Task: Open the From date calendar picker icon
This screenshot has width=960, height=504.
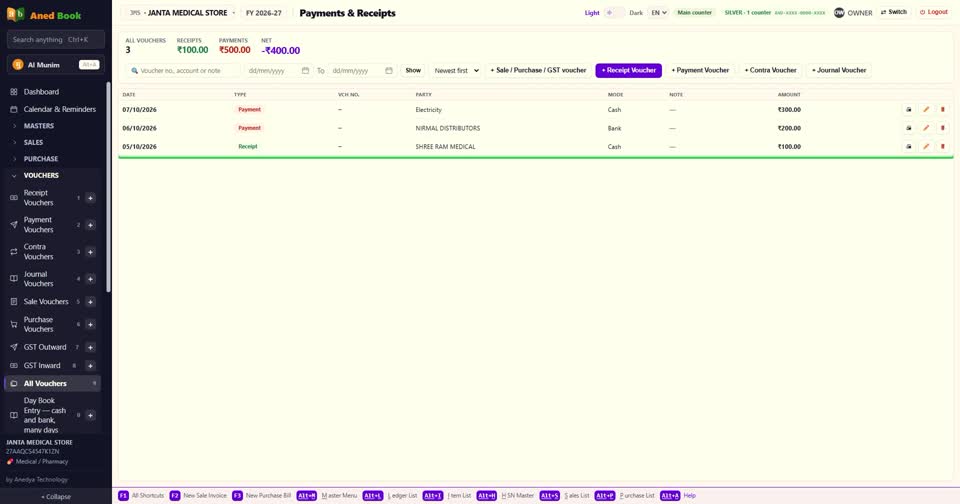Action: (x=306, y=70)
